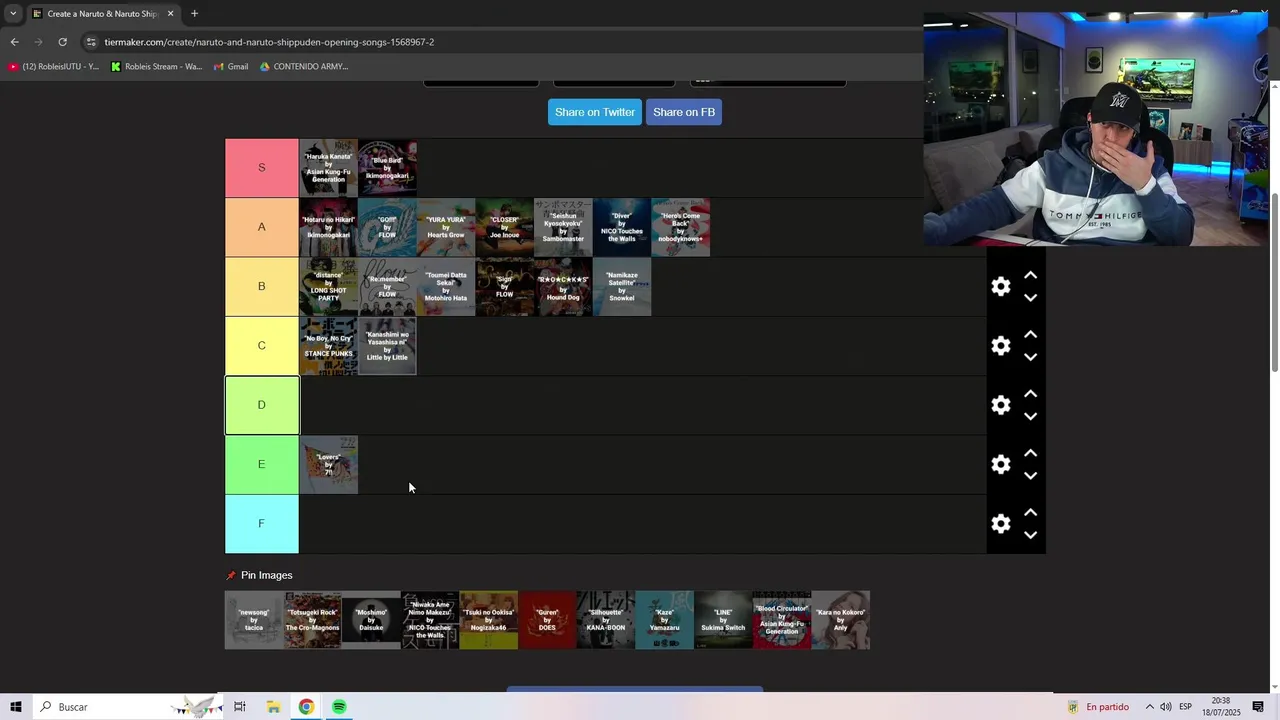Move tier E row up
The image size is (1280, 720).
(x=1030, y=453)
